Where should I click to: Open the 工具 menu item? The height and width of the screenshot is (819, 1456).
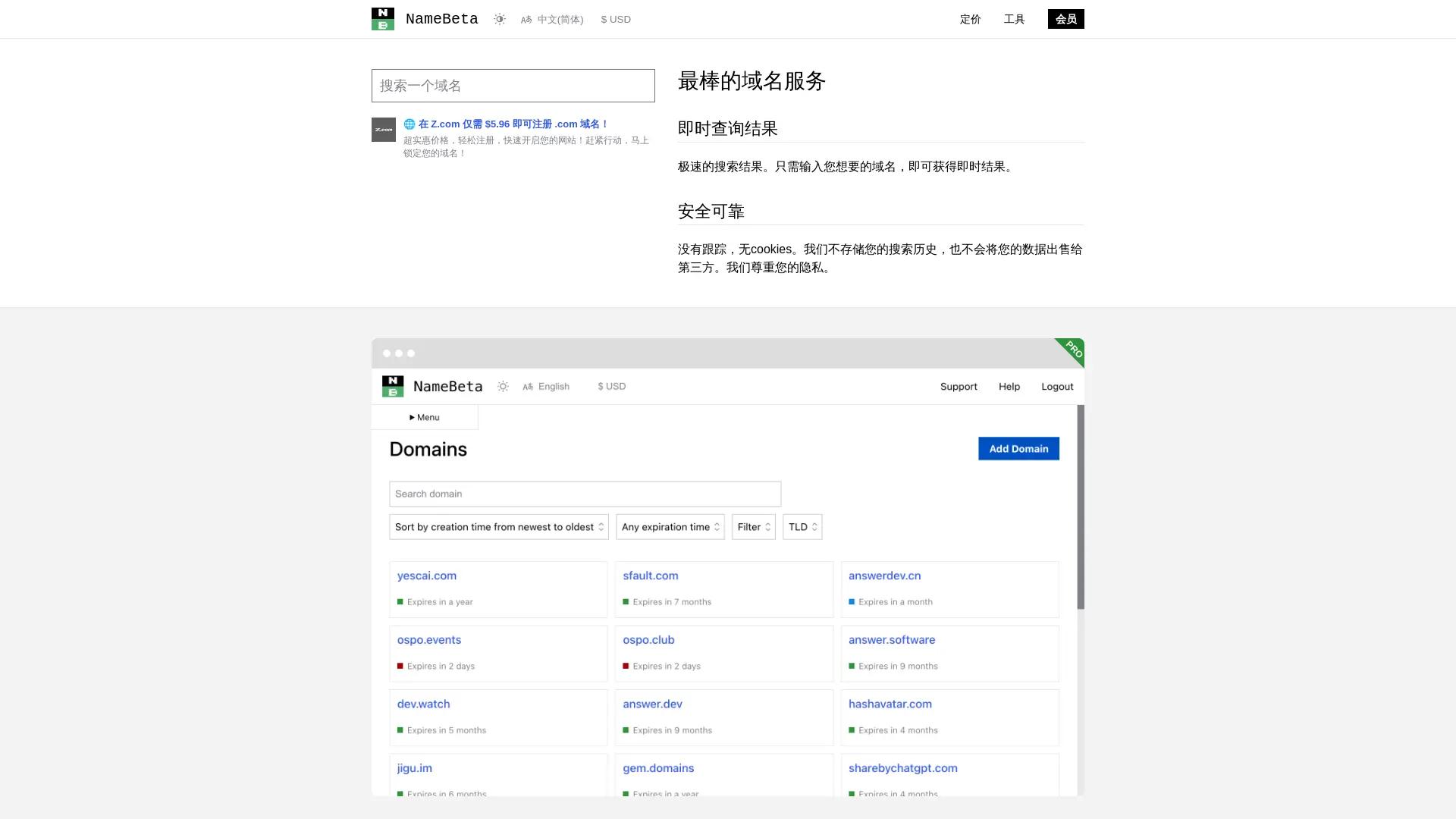click(x=1015, y=19)
